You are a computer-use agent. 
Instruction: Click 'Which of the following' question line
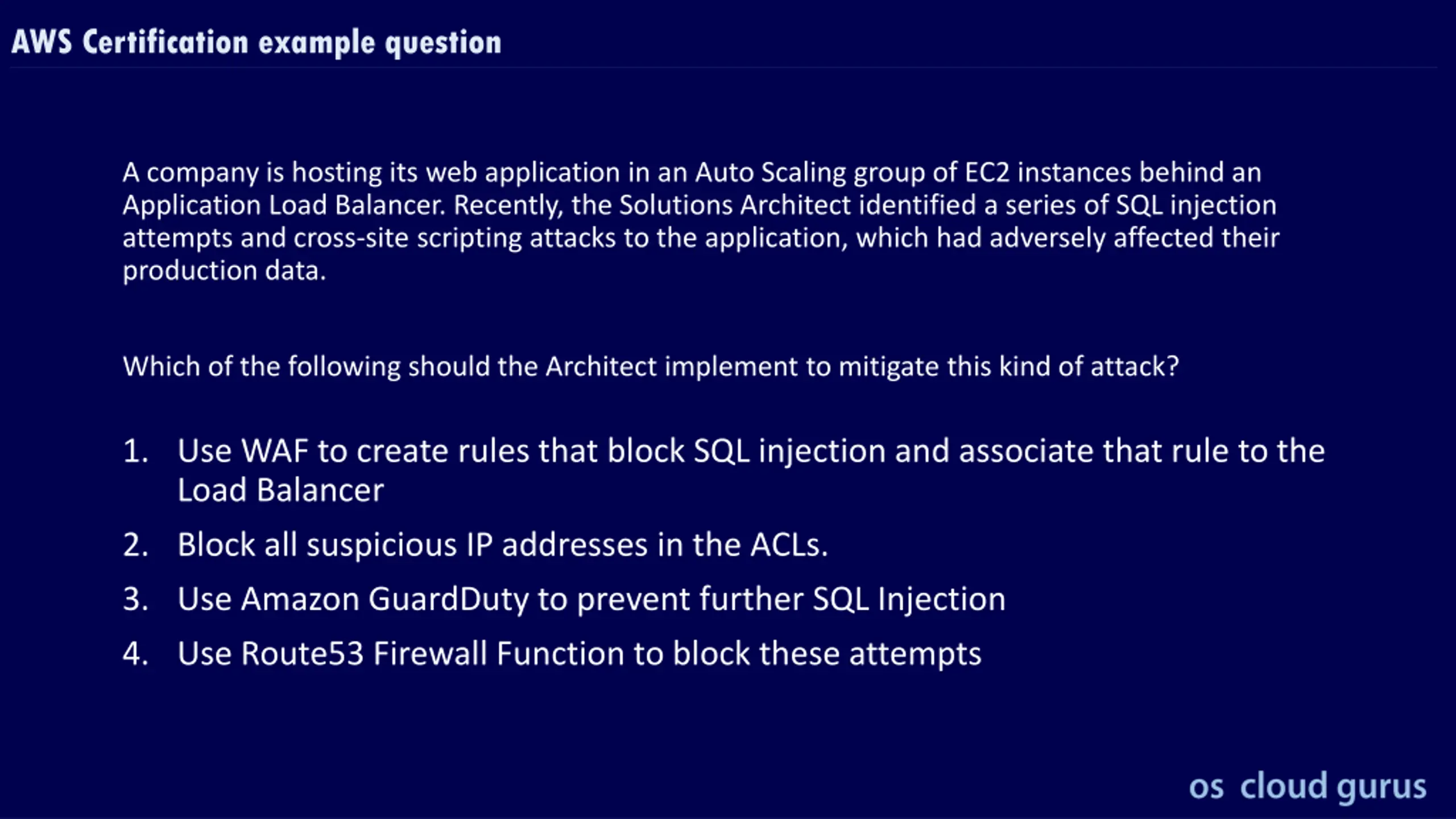[651, 367]
